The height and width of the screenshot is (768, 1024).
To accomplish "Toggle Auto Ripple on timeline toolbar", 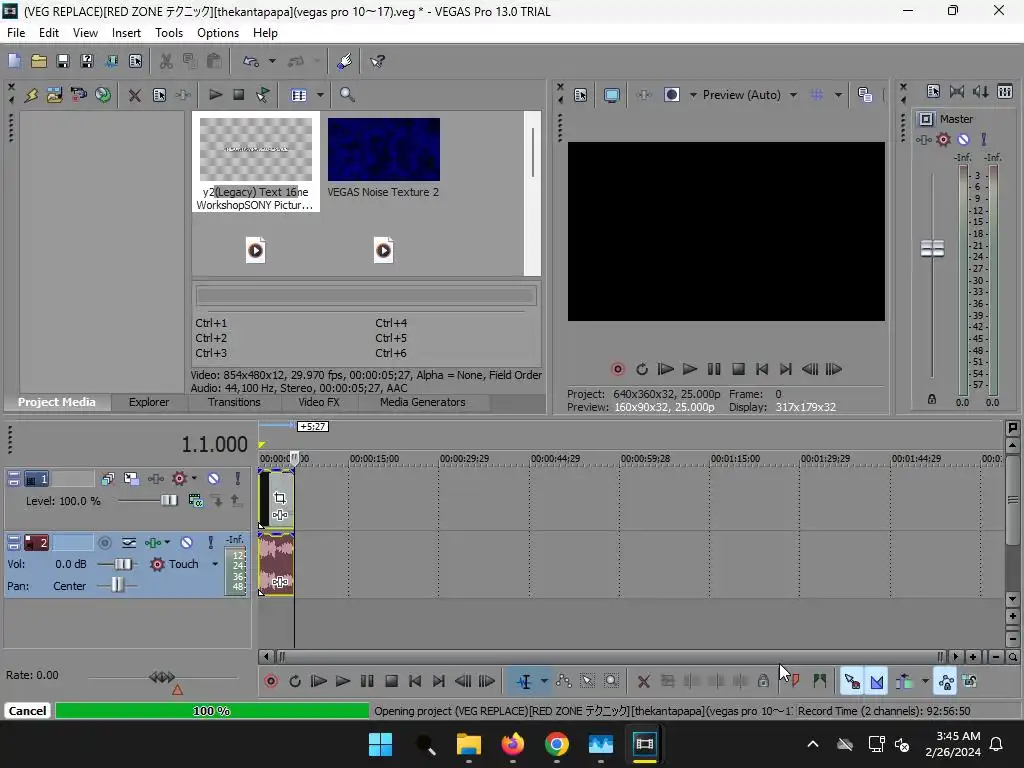I will (x=904, y=681).
